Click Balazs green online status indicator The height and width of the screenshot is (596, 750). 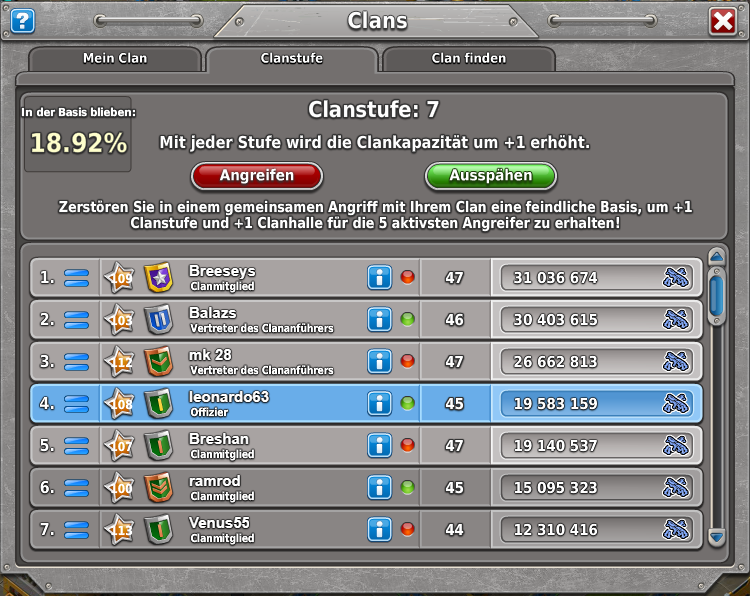[408, 319]
